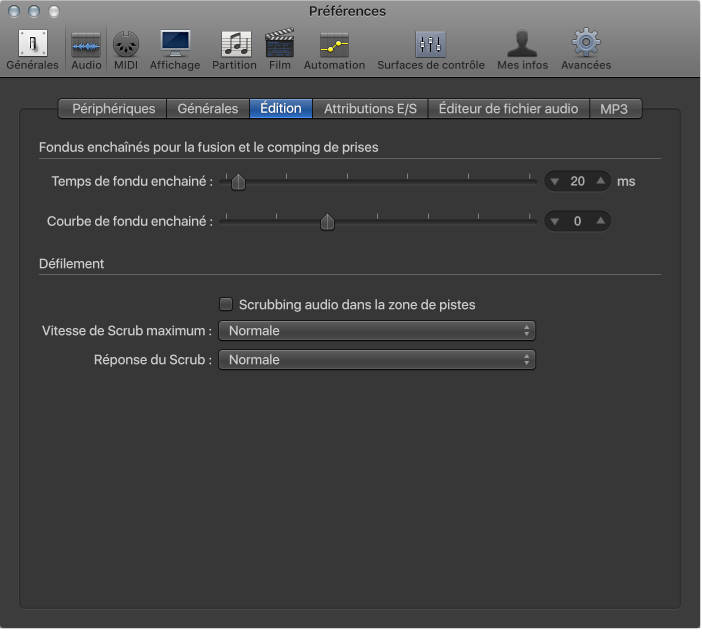
Task: Open the Attributions E/S tab
Action: point(370,109)
